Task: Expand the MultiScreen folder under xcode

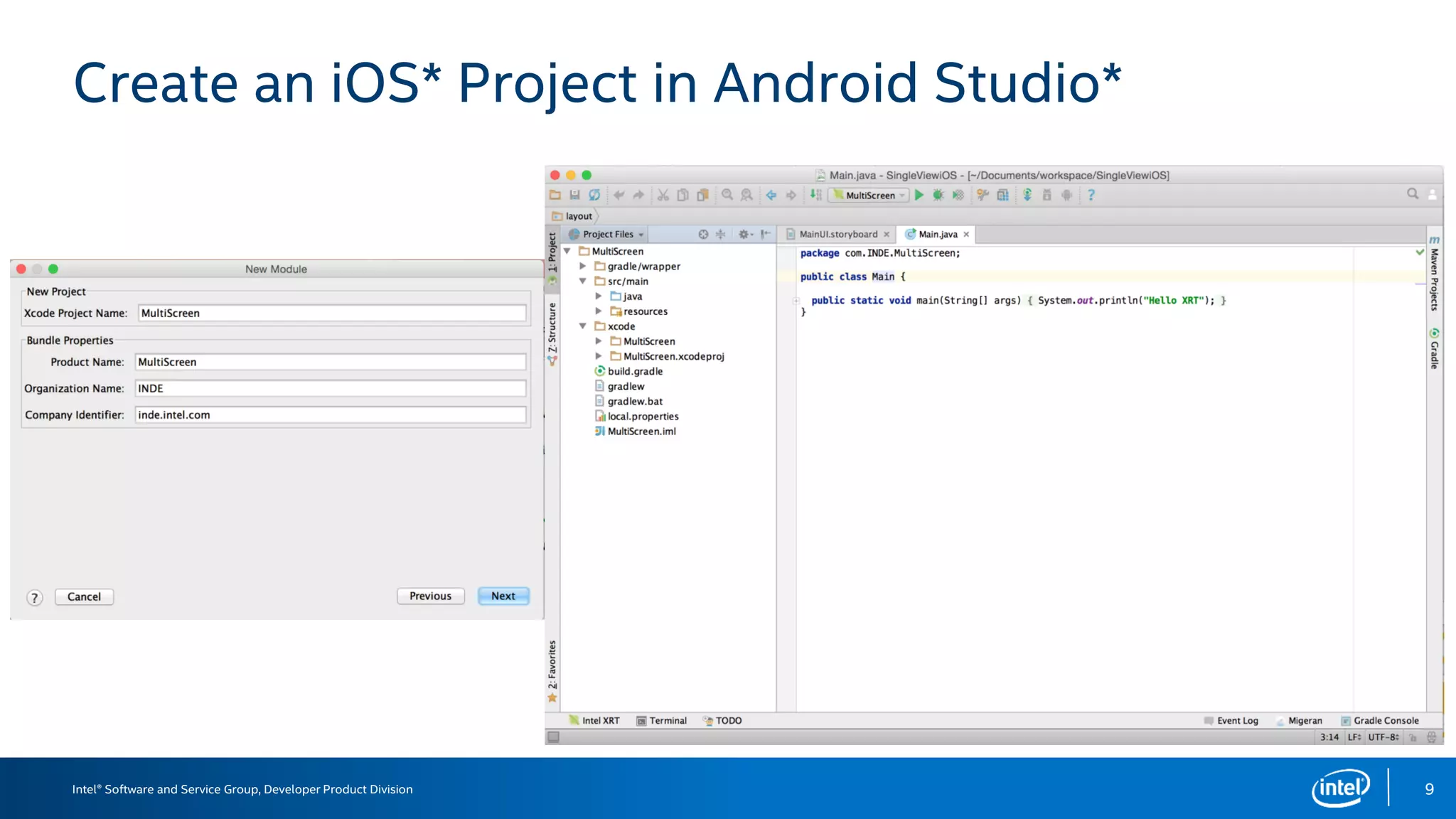Action: pos(598,341)
